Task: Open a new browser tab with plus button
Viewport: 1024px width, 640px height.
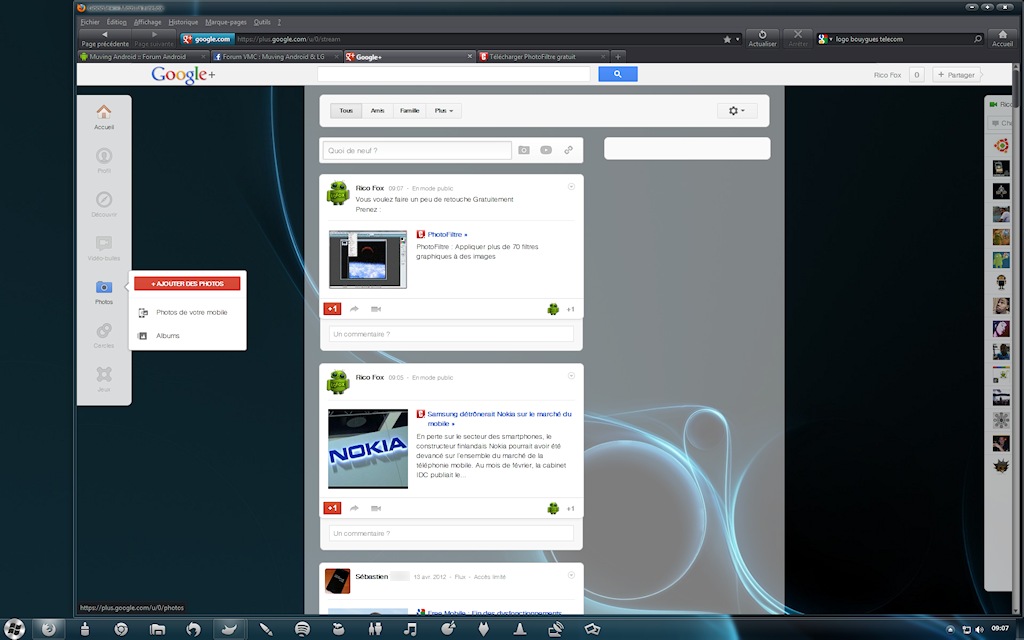Action: (618, 57)
